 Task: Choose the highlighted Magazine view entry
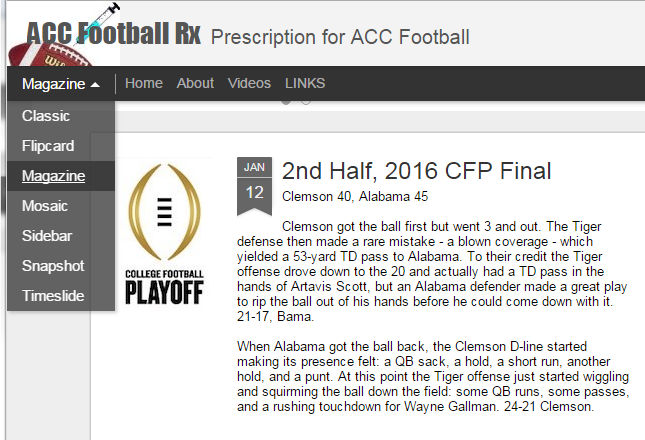53,176
